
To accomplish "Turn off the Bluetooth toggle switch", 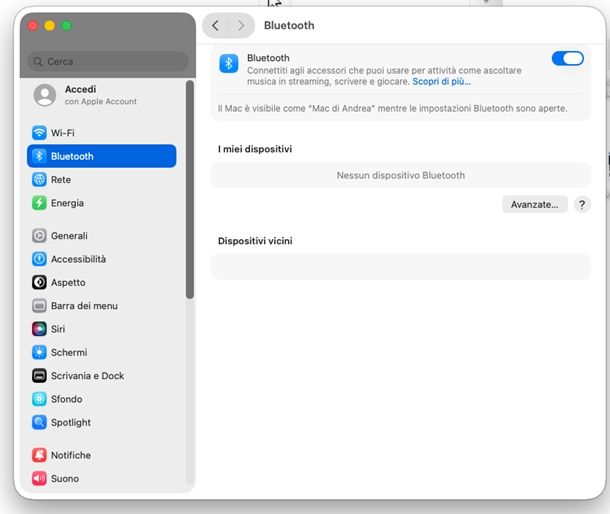I will pyautogui.click(x=567, y=59).
